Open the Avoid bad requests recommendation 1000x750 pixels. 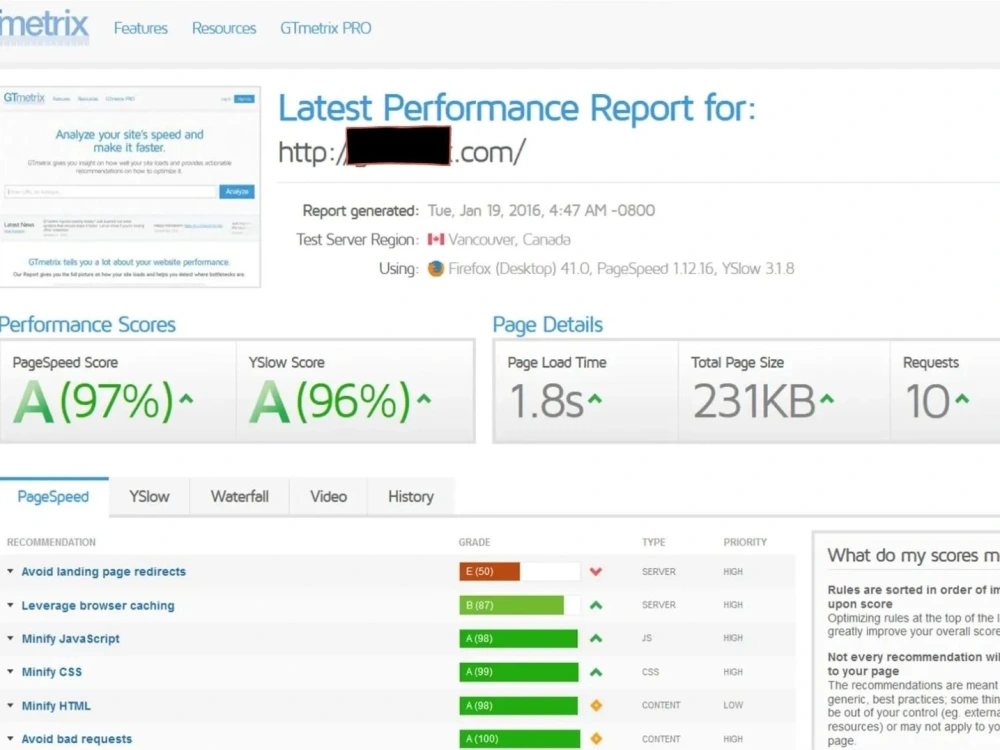tap(77, 739)
